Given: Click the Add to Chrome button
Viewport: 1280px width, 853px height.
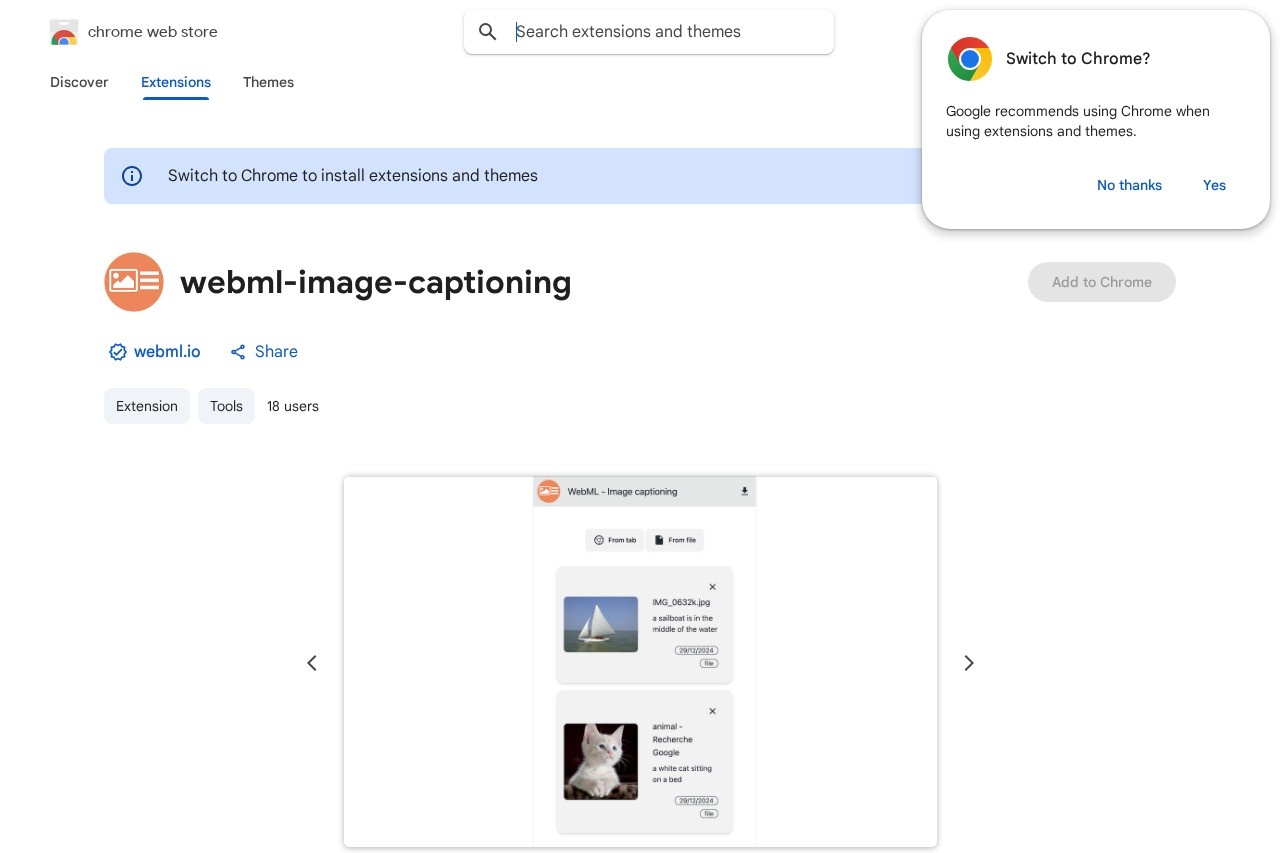Looking at the screenshot, I should [x=1102, y=282].
